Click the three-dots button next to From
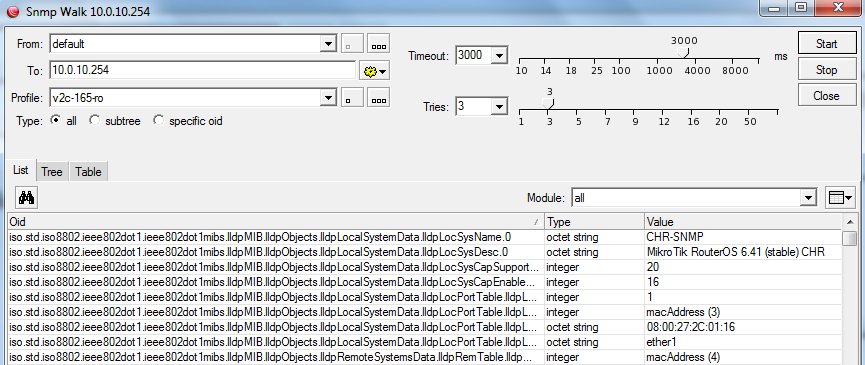865x365 pixels. coord(378,44)
